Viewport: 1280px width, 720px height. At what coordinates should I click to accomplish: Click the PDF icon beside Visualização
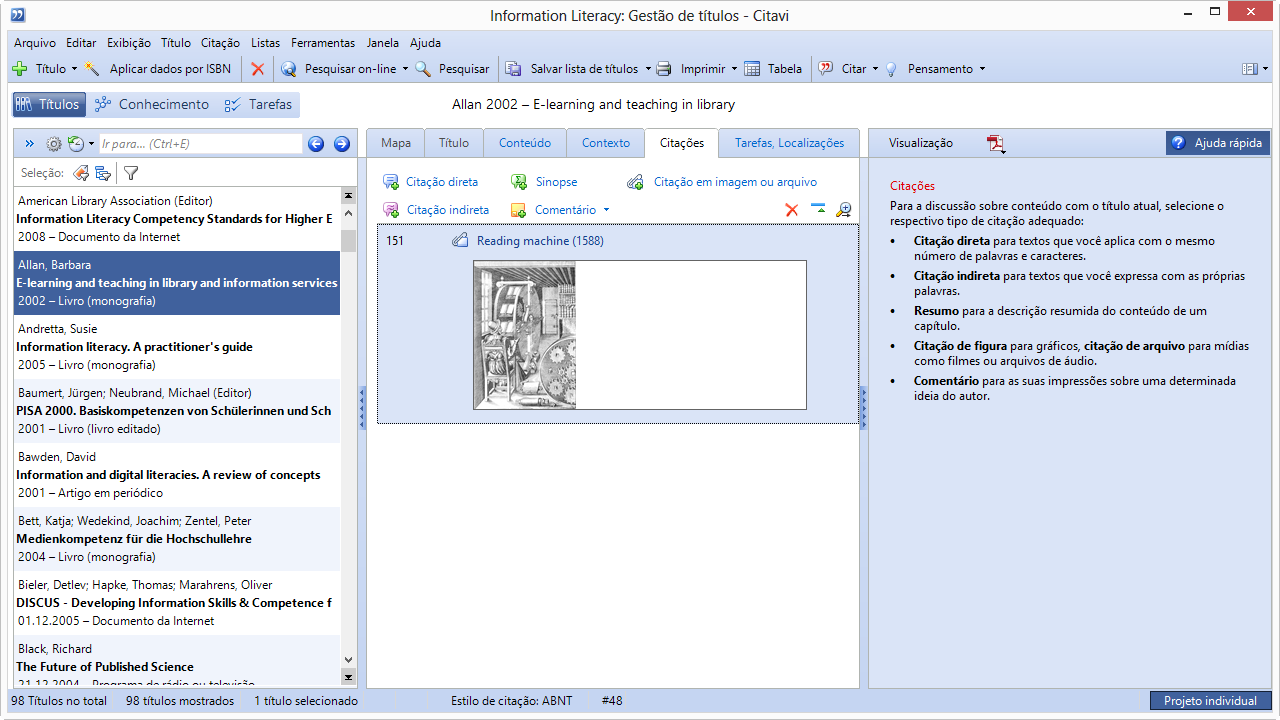(x=996, y=144)
